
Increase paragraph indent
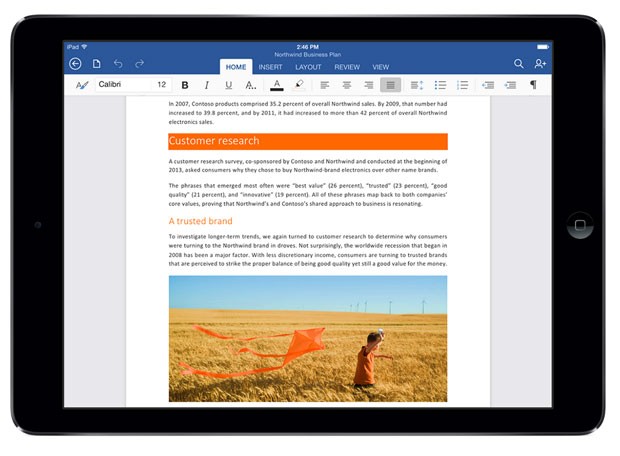pos(510,85)
